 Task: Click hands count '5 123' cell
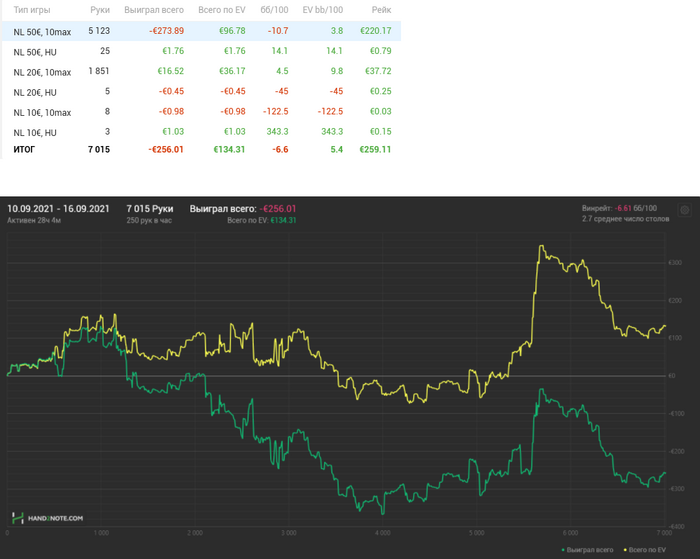click(x=99, y=31)
